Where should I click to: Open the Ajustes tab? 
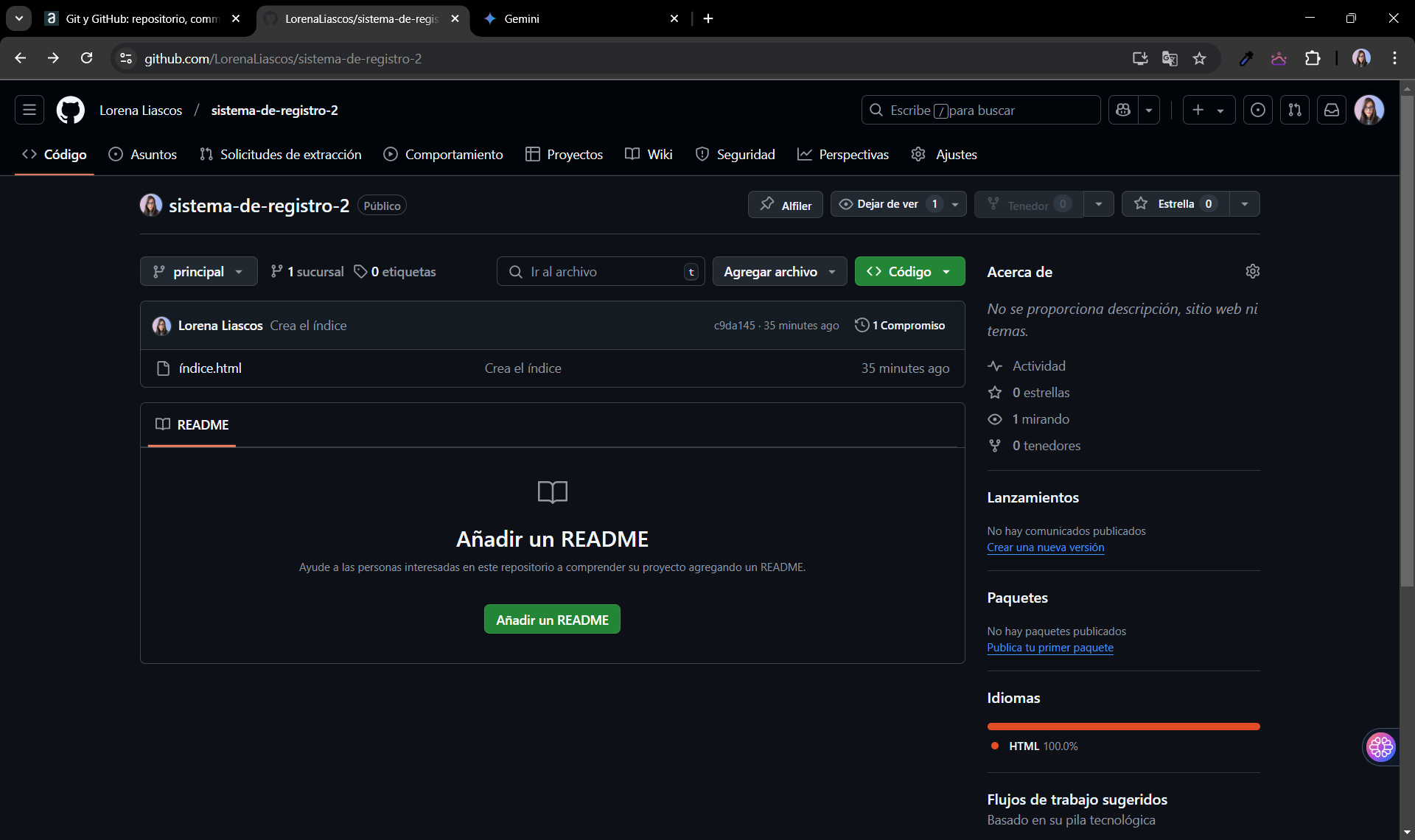pyautogui.click(x=945, y=154)
